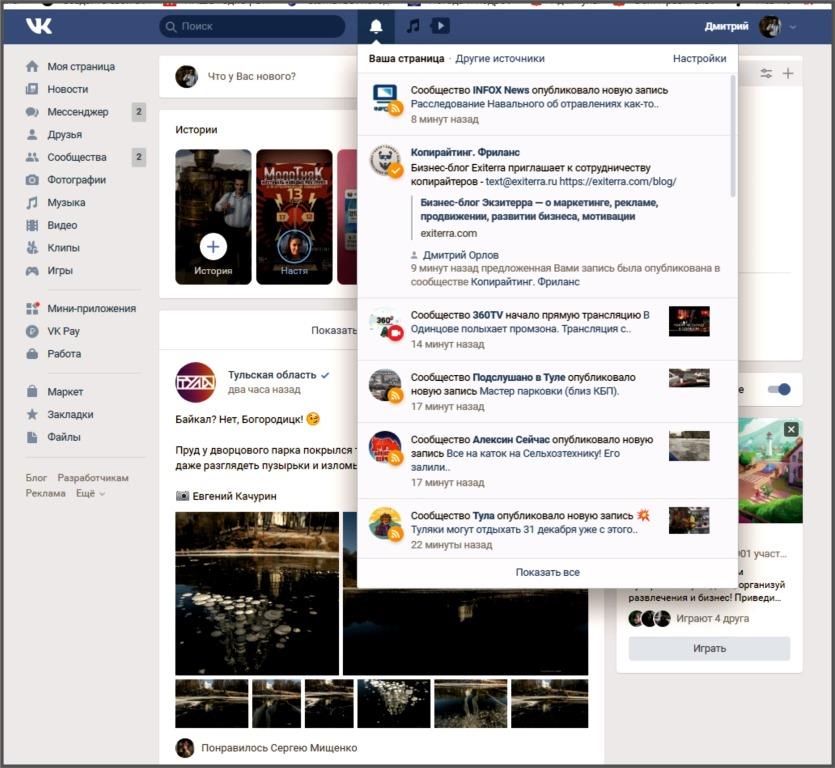The width and height of the screenshot is (835, 768).
Task: Open Мессенджер chat icon
Action: pos(32,112)
